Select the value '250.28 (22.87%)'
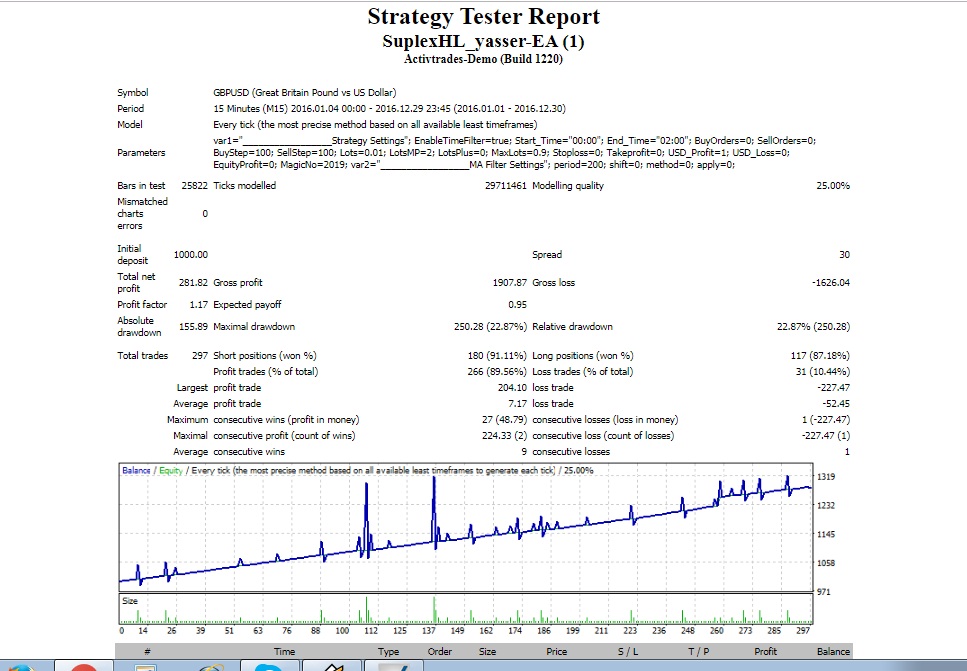Screen dimensions: 967x671 pos(490,327)
